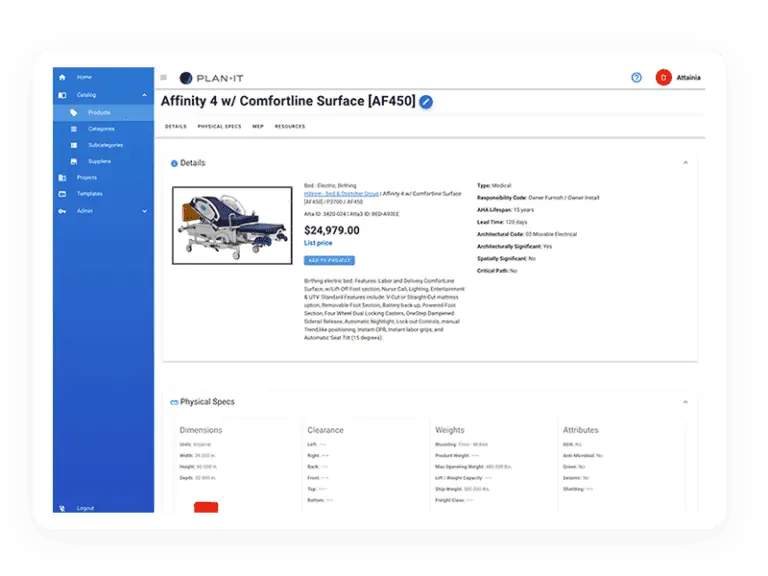
Task: Switch to the Resources tab
Action: [x=290, y=126]
